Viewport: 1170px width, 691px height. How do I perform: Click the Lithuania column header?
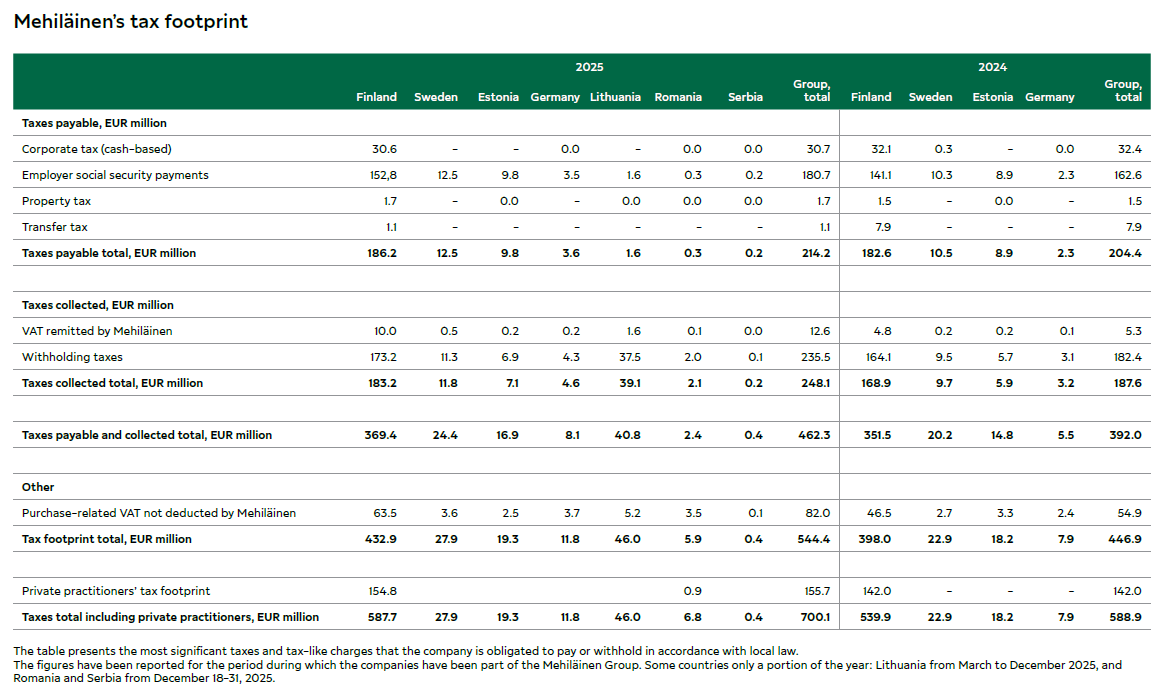[x=615, y=97]
